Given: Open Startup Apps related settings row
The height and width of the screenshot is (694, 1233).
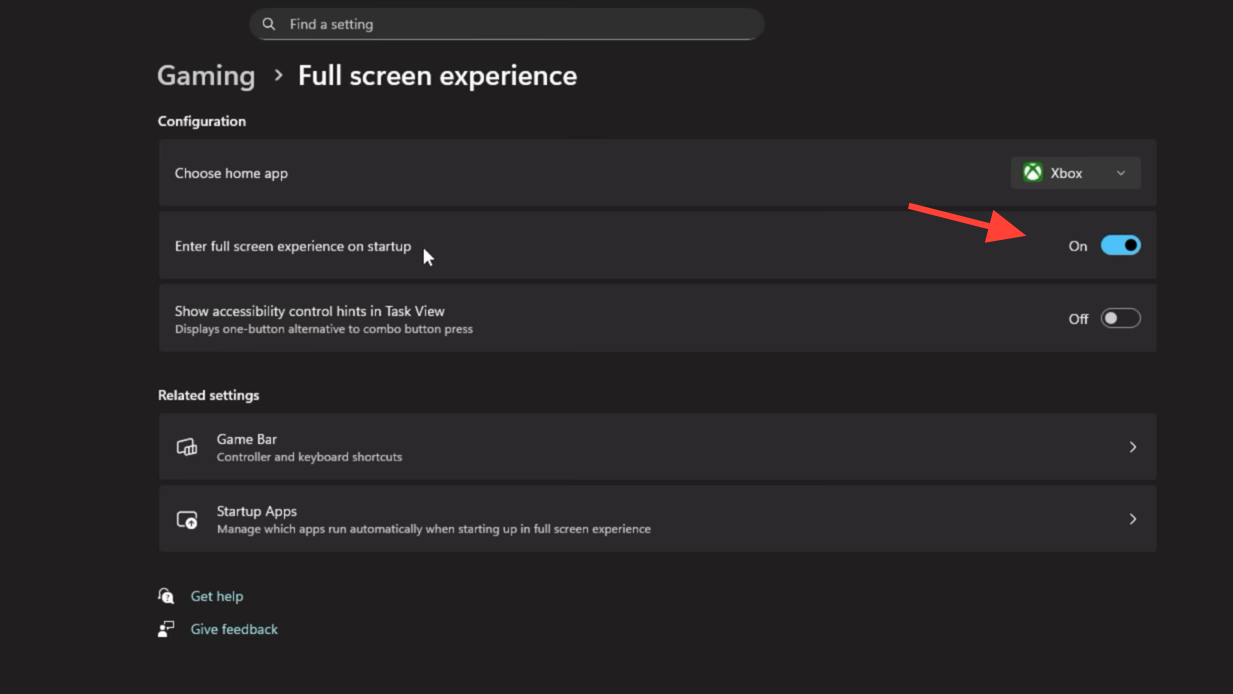Looking at the screenshot, I should click(x=656, y=519).
